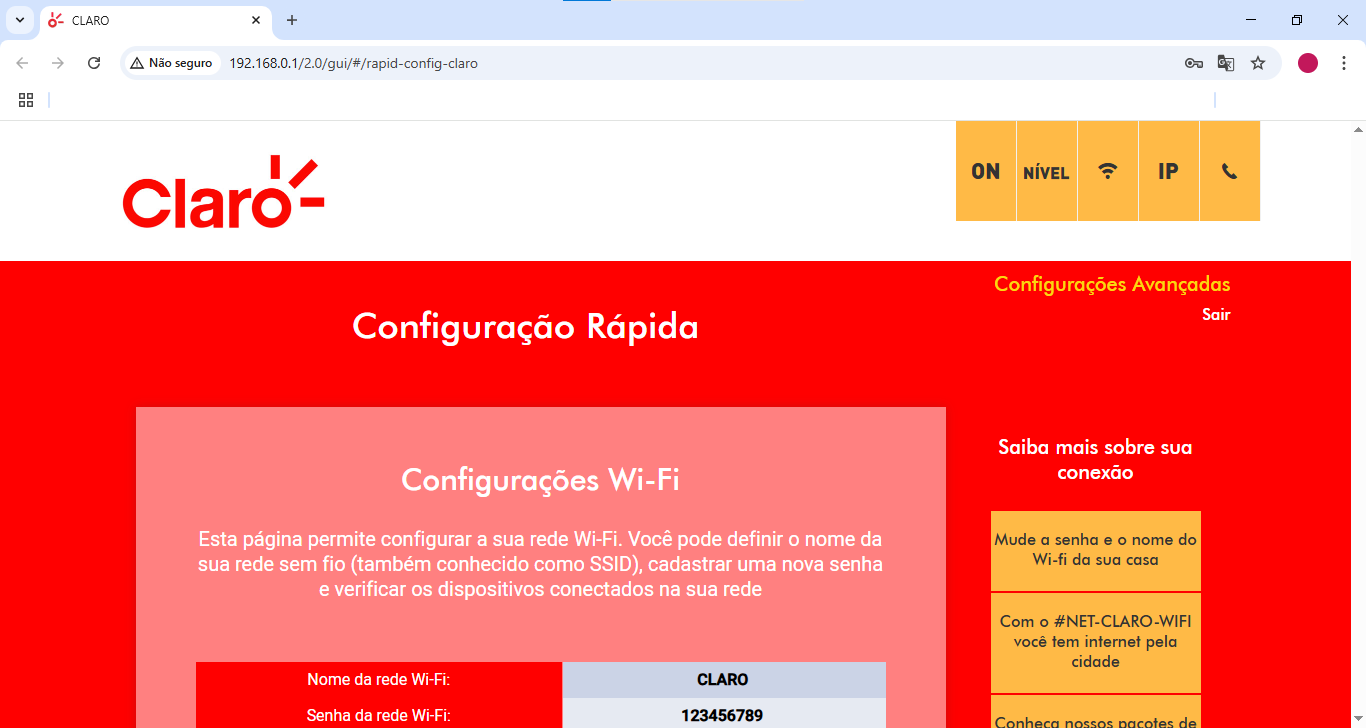Image resolution: width=1366 pixels, height=728 pixels.
Task: Open a new browser tab
Action: point(292,20)
